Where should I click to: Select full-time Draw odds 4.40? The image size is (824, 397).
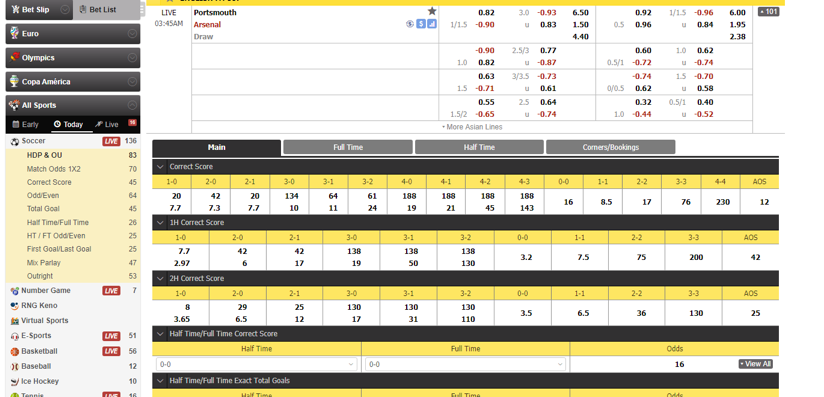[580, 37]
